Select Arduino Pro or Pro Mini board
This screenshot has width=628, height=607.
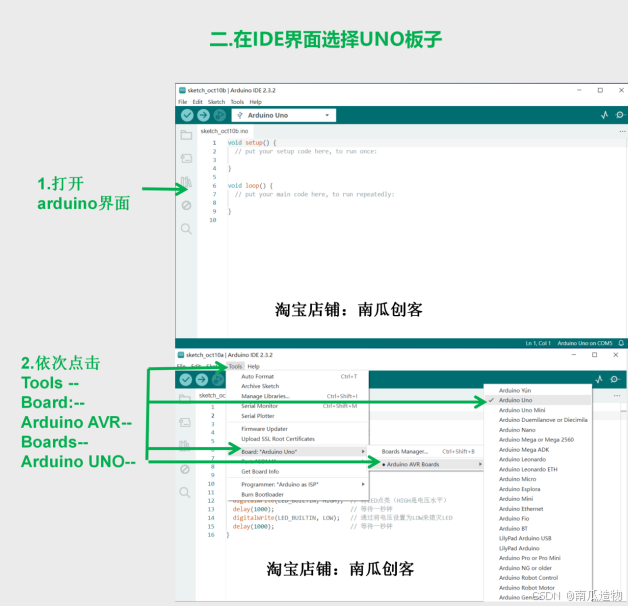pyautogui.click(x=538, y=558)
